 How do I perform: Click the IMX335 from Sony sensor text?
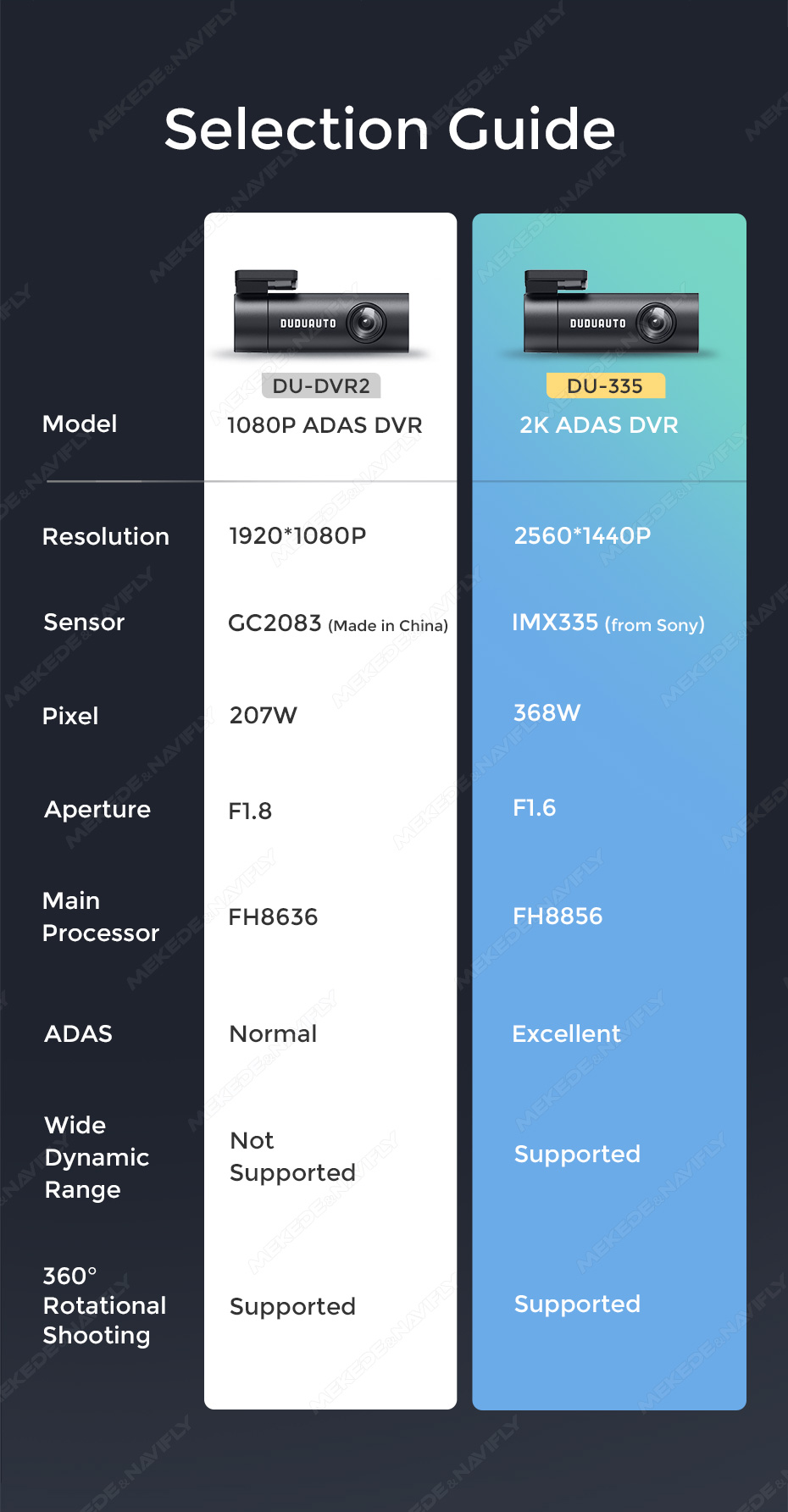[608, 623]
